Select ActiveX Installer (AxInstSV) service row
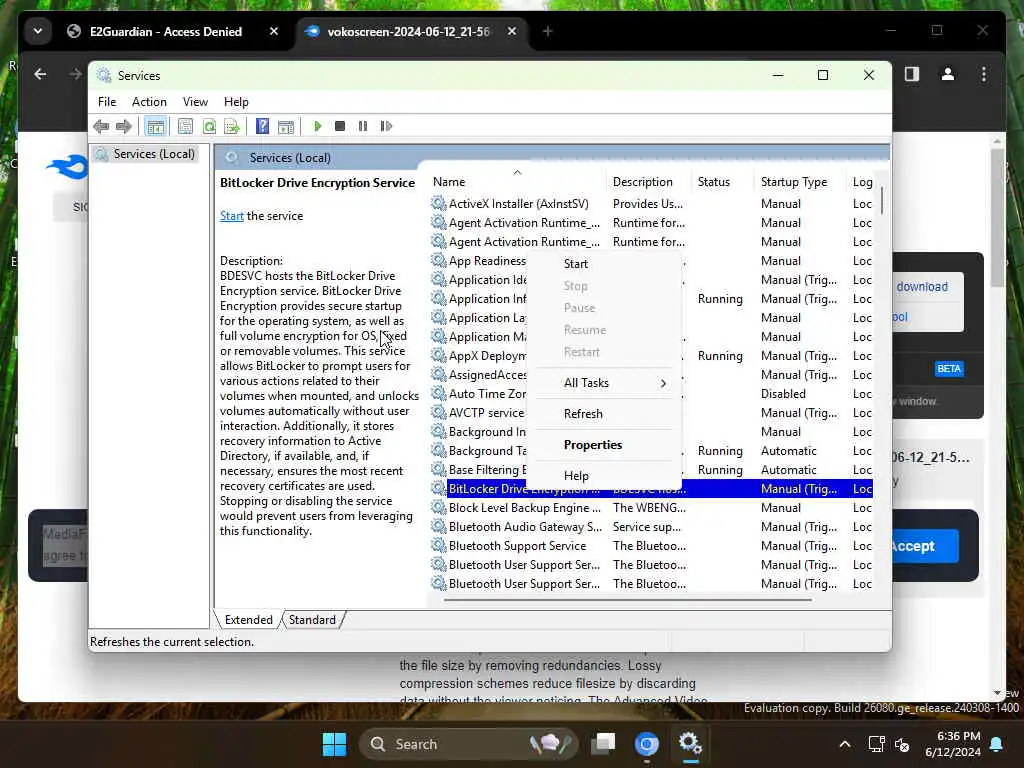 click(652, 204)
